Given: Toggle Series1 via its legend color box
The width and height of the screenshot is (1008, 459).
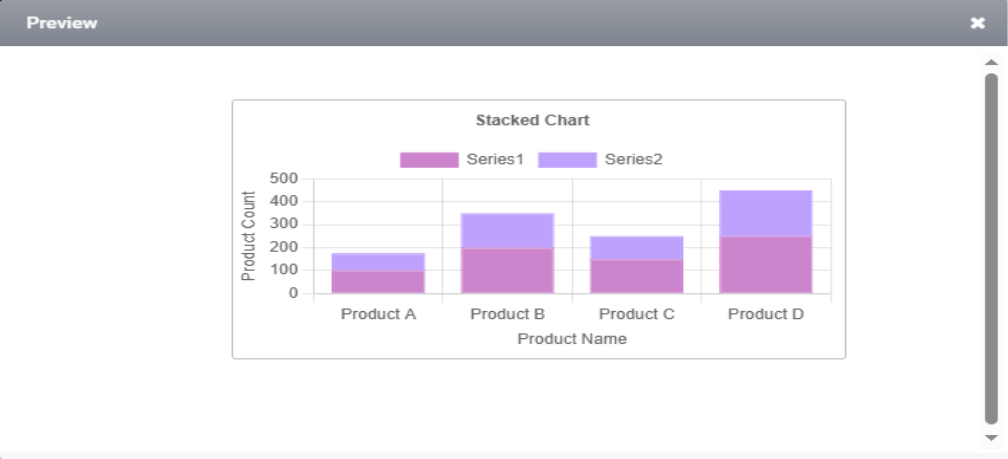Looking at the screenshot, I should [428, 160].
